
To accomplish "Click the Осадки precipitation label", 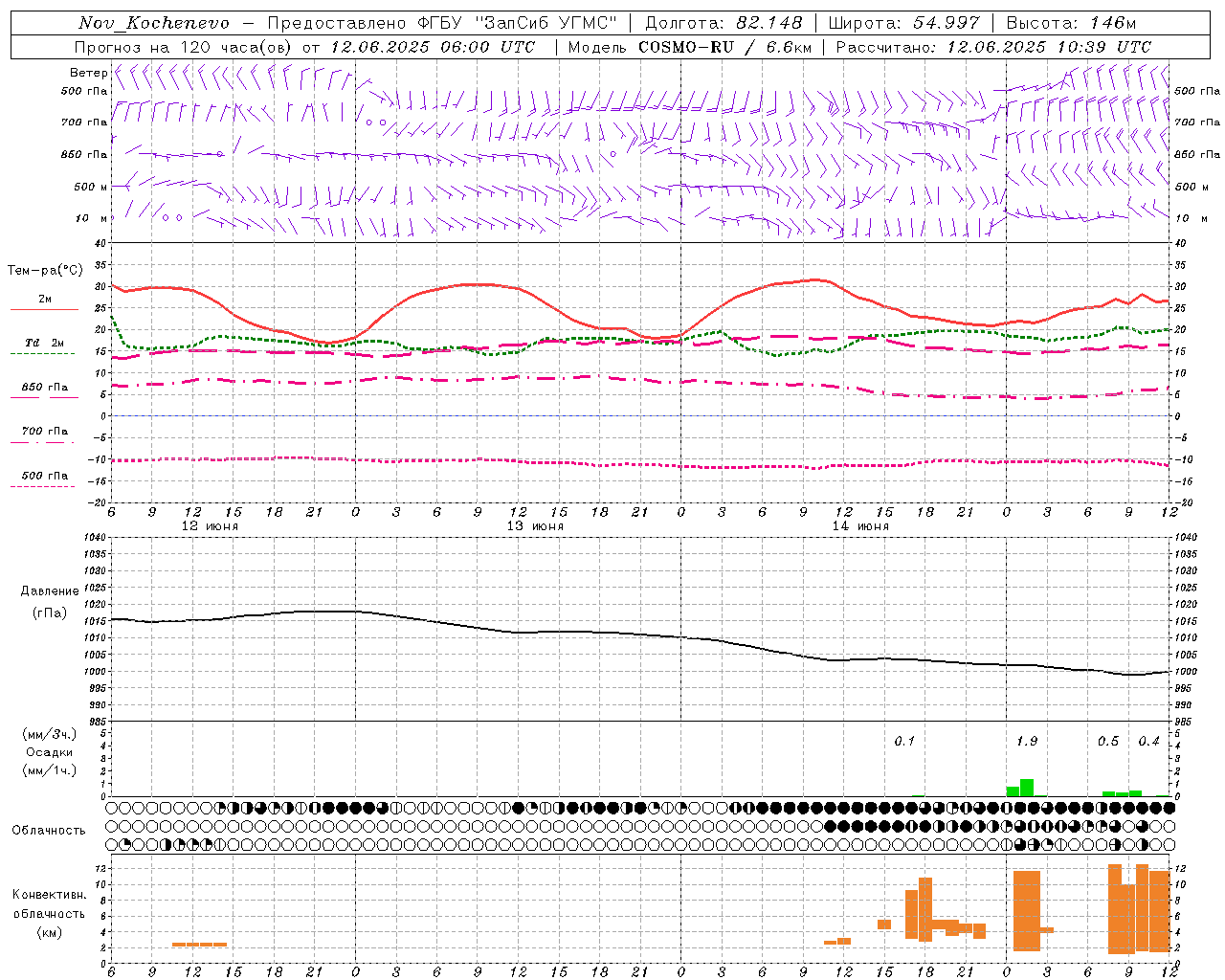I will 49,752.
